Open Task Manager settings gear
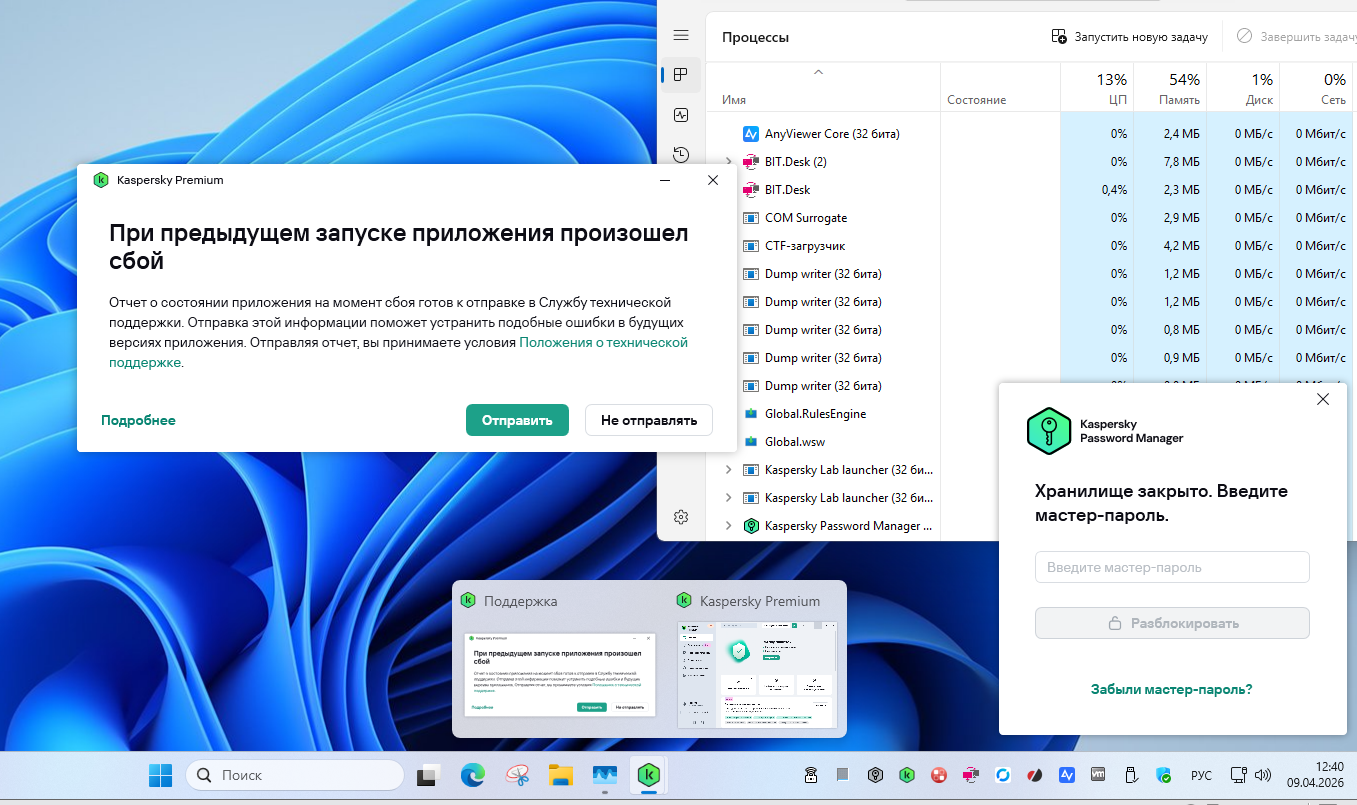The height and width of the screenshot is (805, 1357). coord(681,517)
